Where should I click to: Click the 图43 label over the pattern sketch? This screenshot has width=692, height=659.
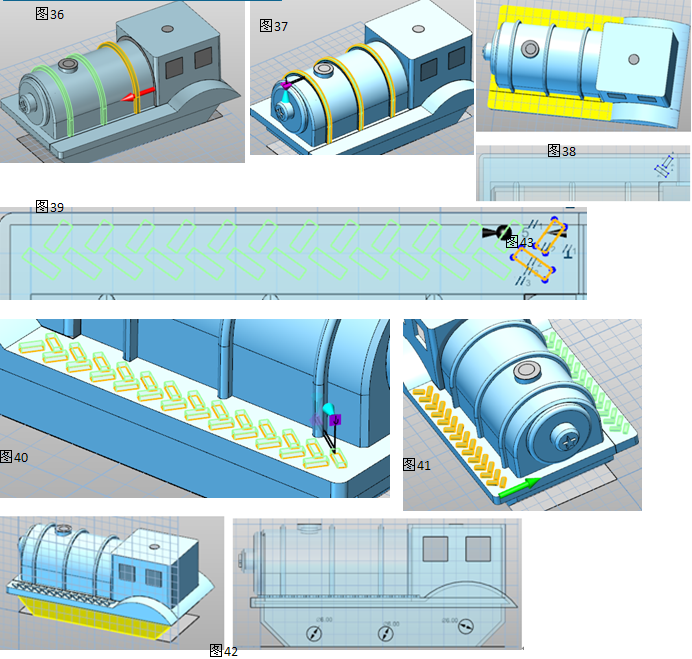pyautogui.click(x=519, y=242)
